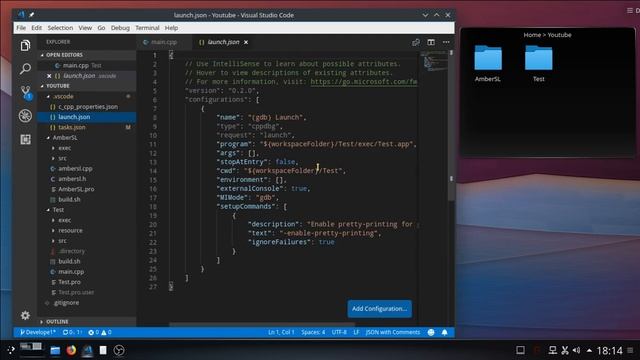Open the Test folder in file manager

coord(538,64)
